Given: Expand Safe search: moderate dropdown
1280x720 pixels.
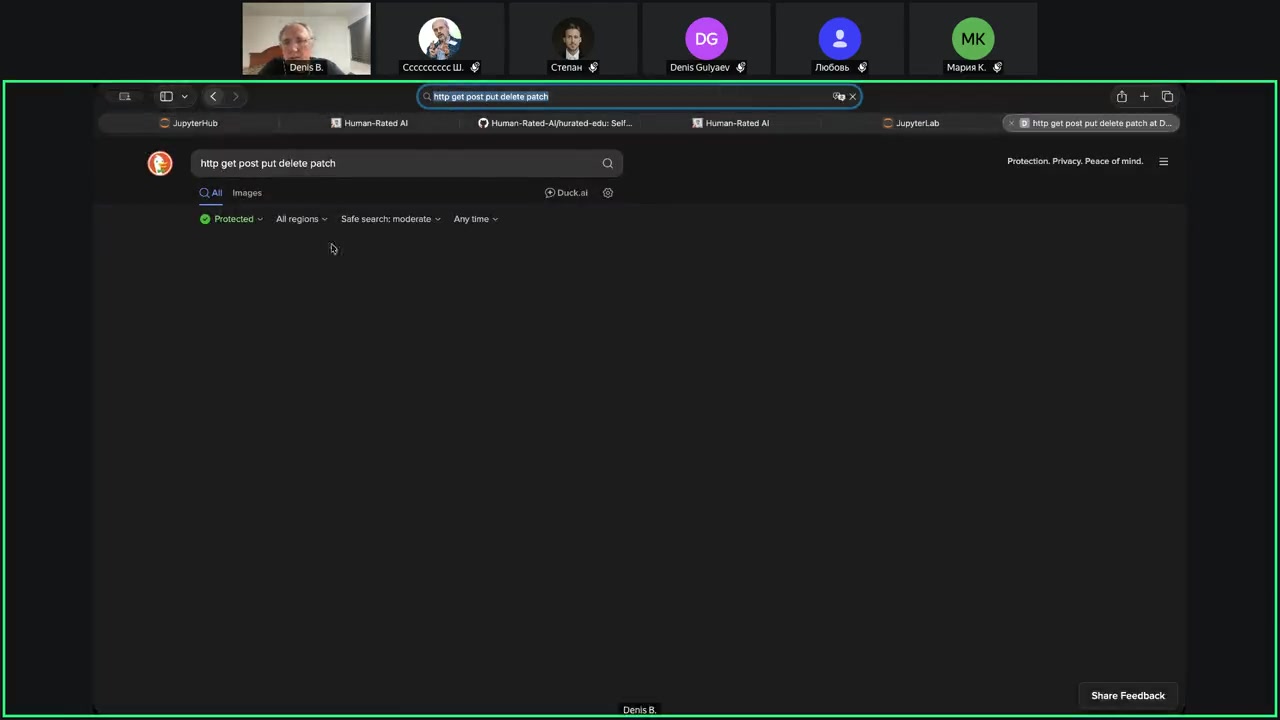Looking at the screenshot, I should (x=390, y=219).
